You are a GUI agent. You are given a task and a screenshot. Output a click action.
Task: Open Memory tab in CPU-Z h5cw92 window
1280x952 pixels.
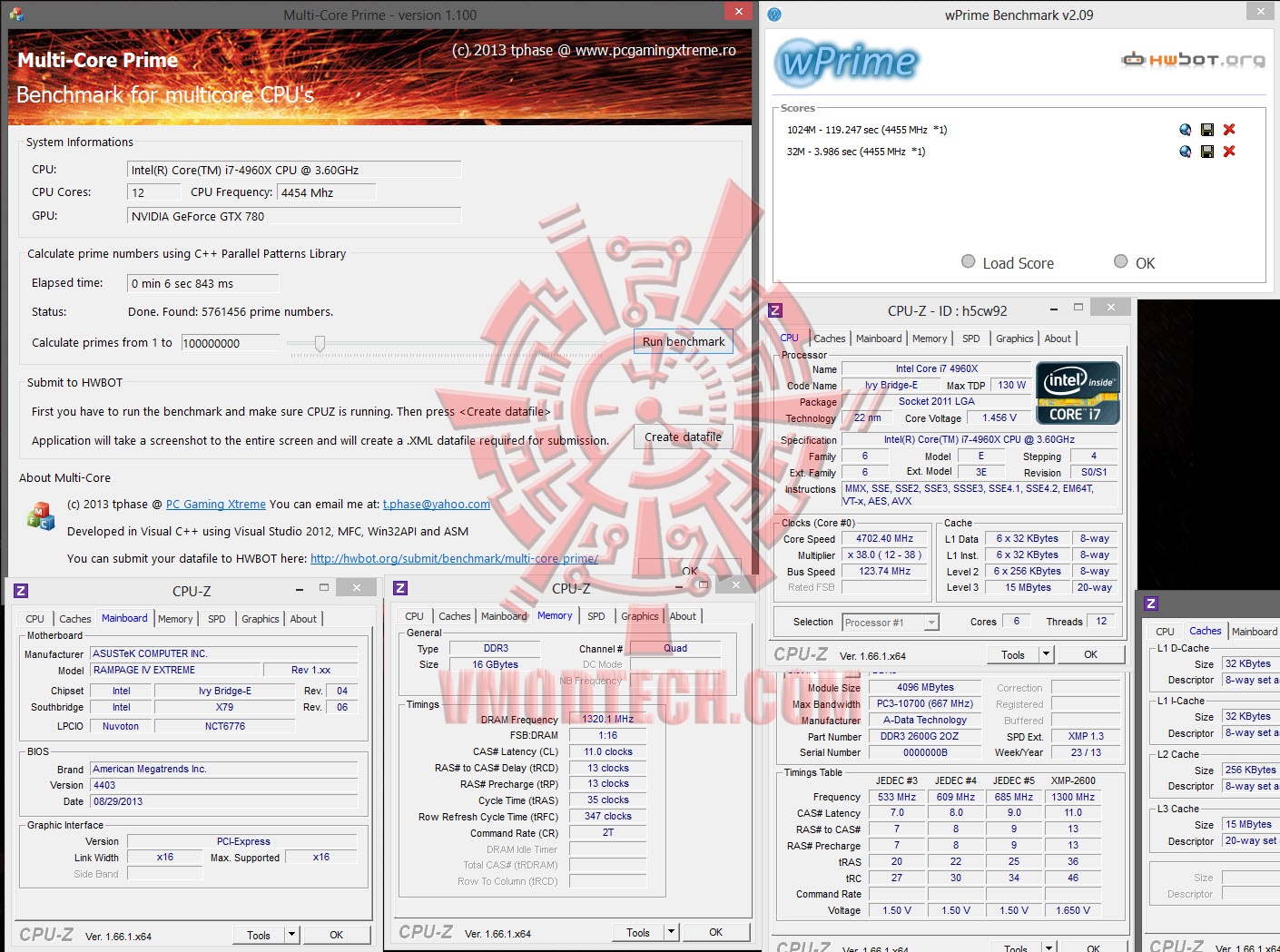(930, 339)
